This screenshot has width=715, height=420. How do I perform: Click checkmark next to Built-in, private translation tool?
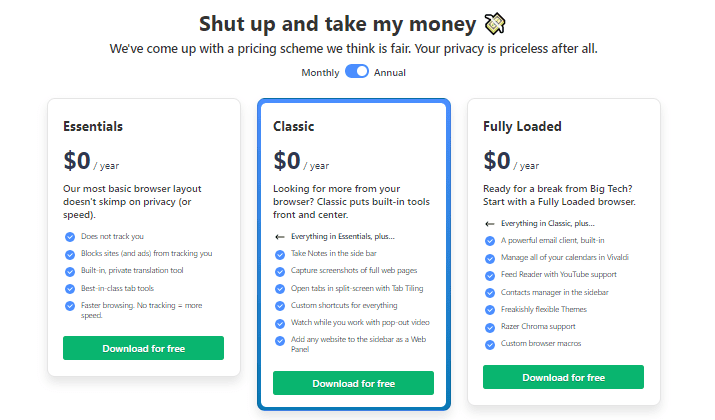pyautogui.click(x=70, y=271)
